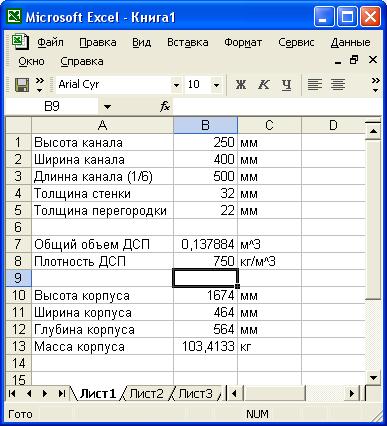Toggle bold formatting (Ж)
Image resolution: width=387 pixels, height=426 pixels.
[x=241, y=85]
